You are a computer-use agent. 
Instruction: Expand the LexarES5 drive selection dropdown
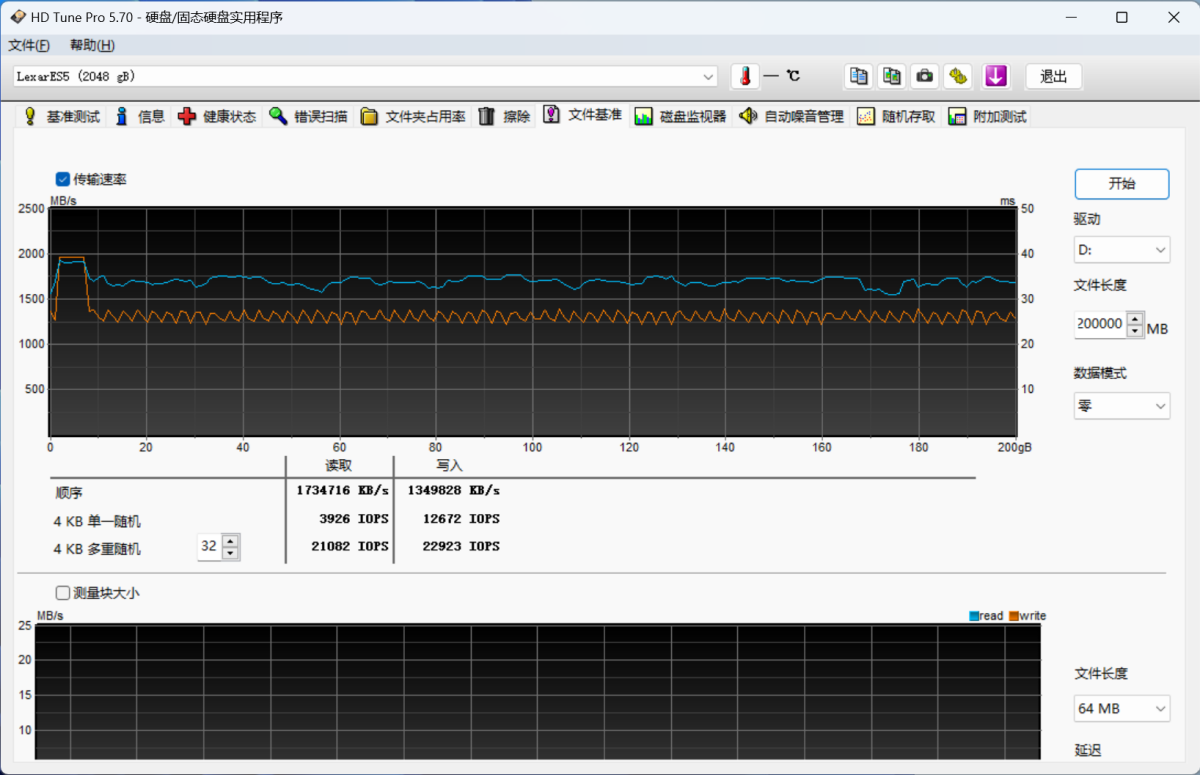click(x=708, y=77)
